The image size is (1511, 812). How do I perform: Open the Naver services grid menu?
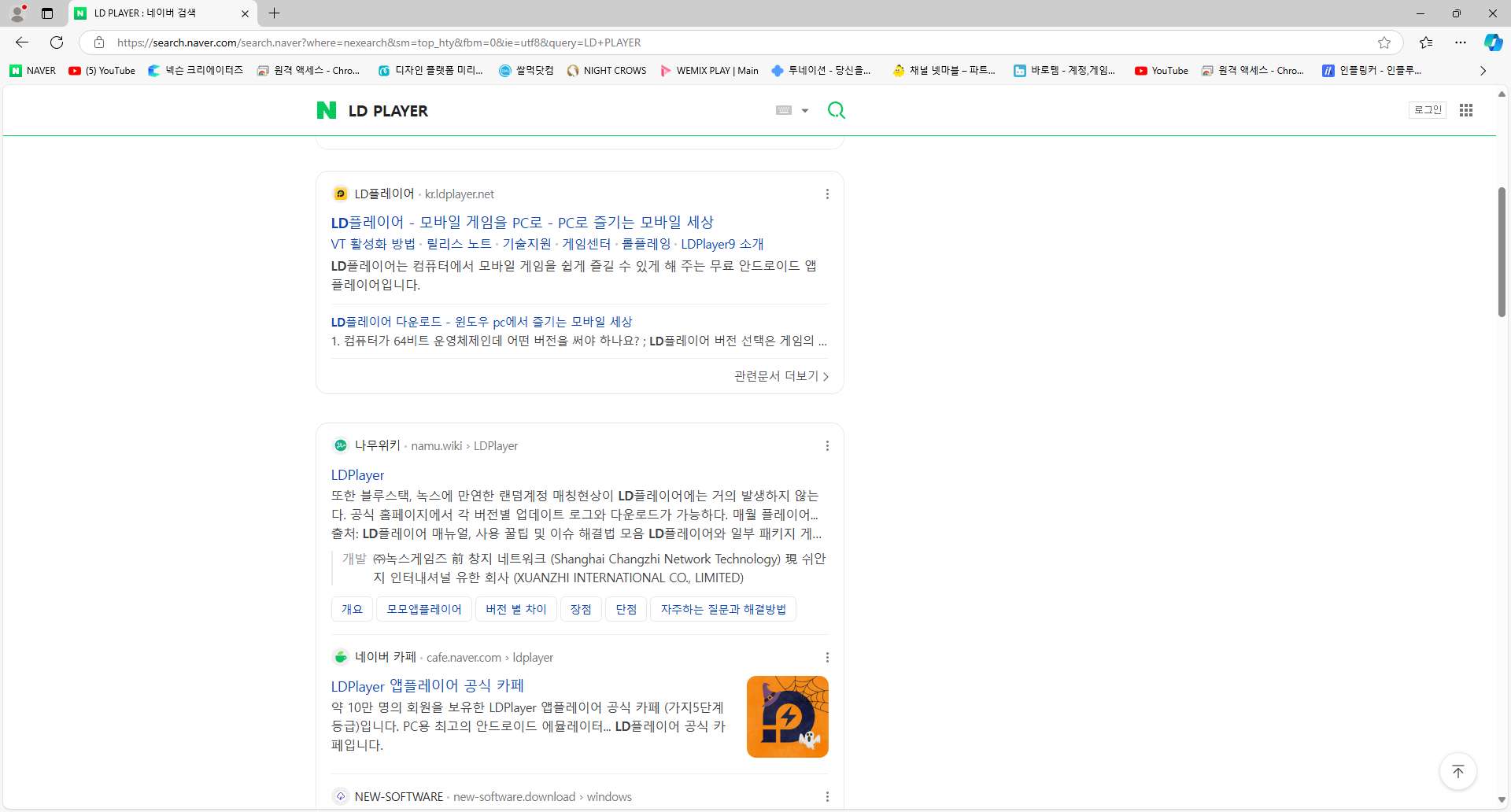tap(1466, 110)
